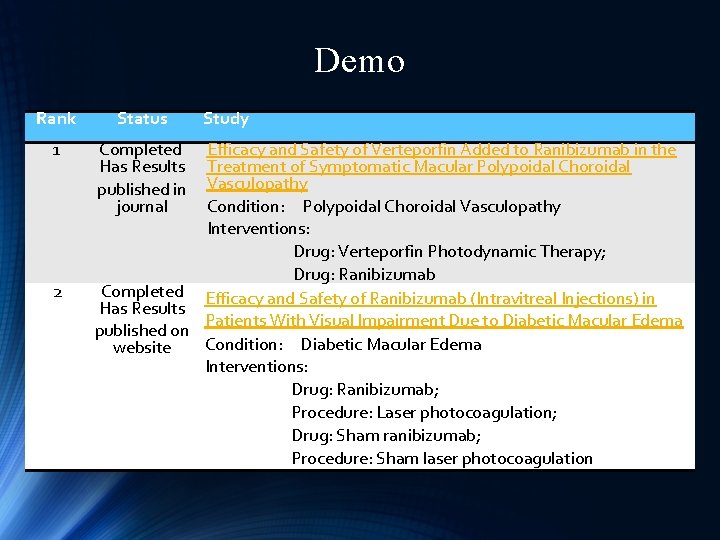The width and height of the screenshot is (720, 540).
Task: Click rank number 1 cell
Action: [x=56, y=151]
